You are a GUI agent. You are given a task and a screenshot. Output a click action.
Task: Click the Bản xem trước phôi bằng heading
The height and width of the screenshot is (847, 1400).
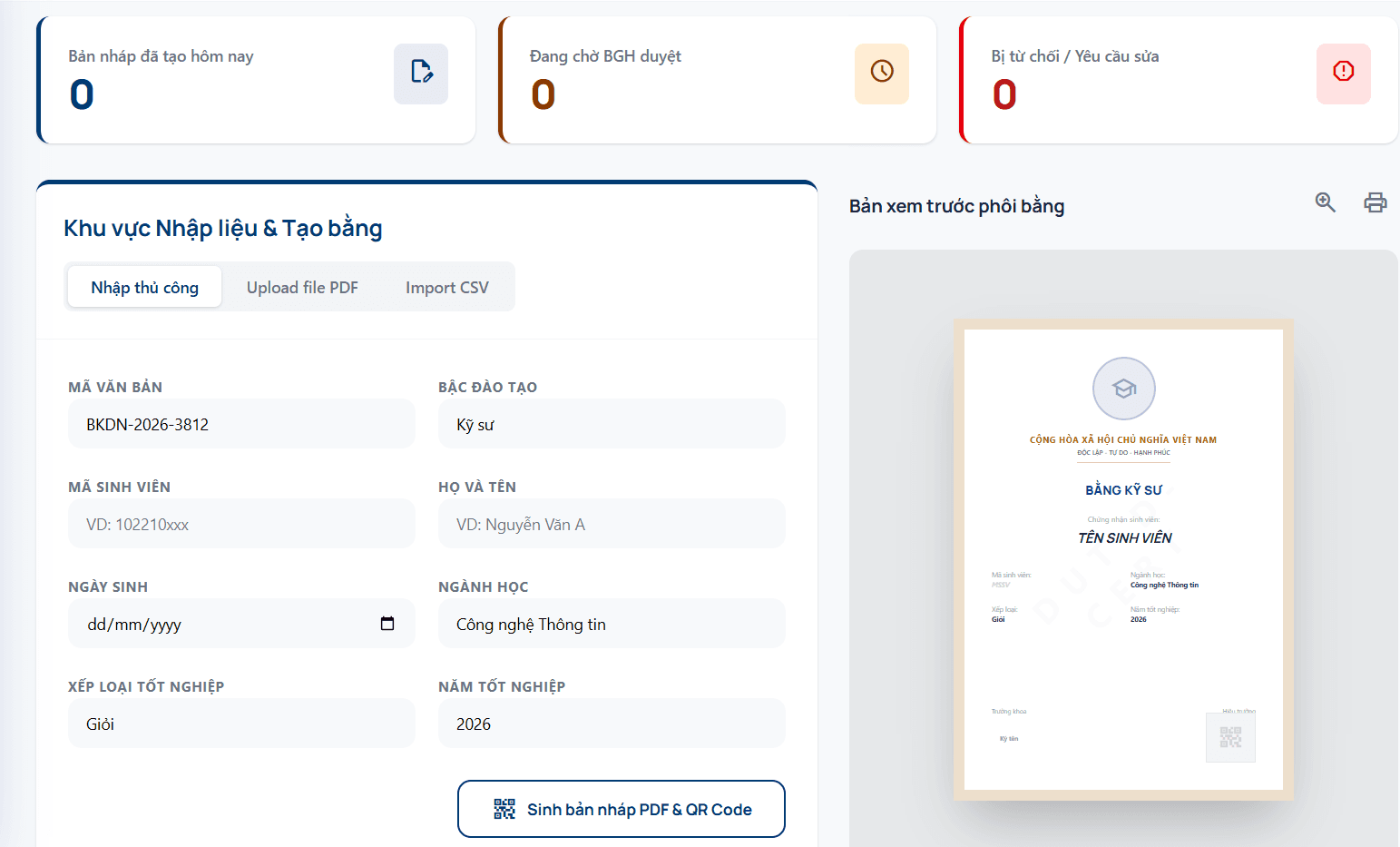coord(956,206)
